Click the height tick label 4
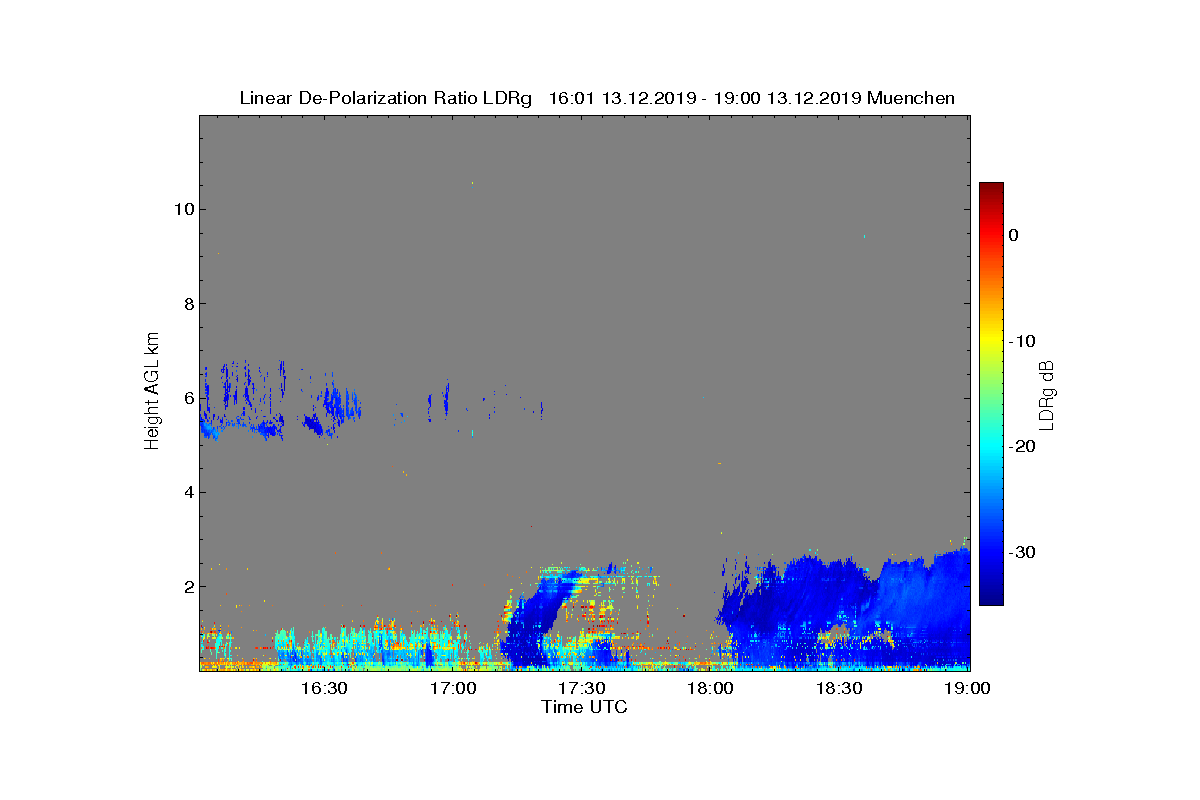Viewport: 1200px width, 800px height. pyautogui.click(x=187, y=492)
